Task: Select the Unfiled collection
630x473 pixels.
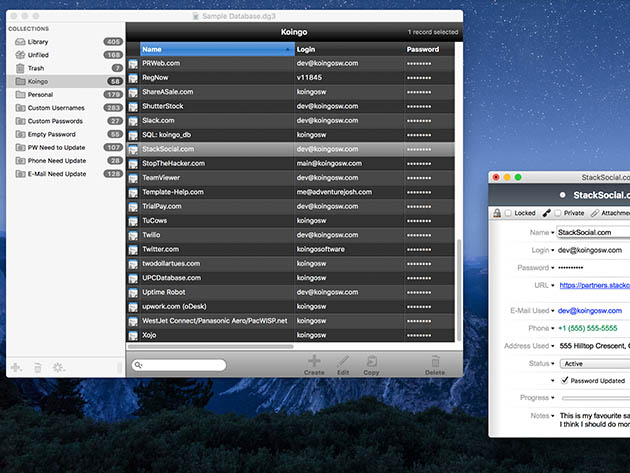Action: click(64, 55)
